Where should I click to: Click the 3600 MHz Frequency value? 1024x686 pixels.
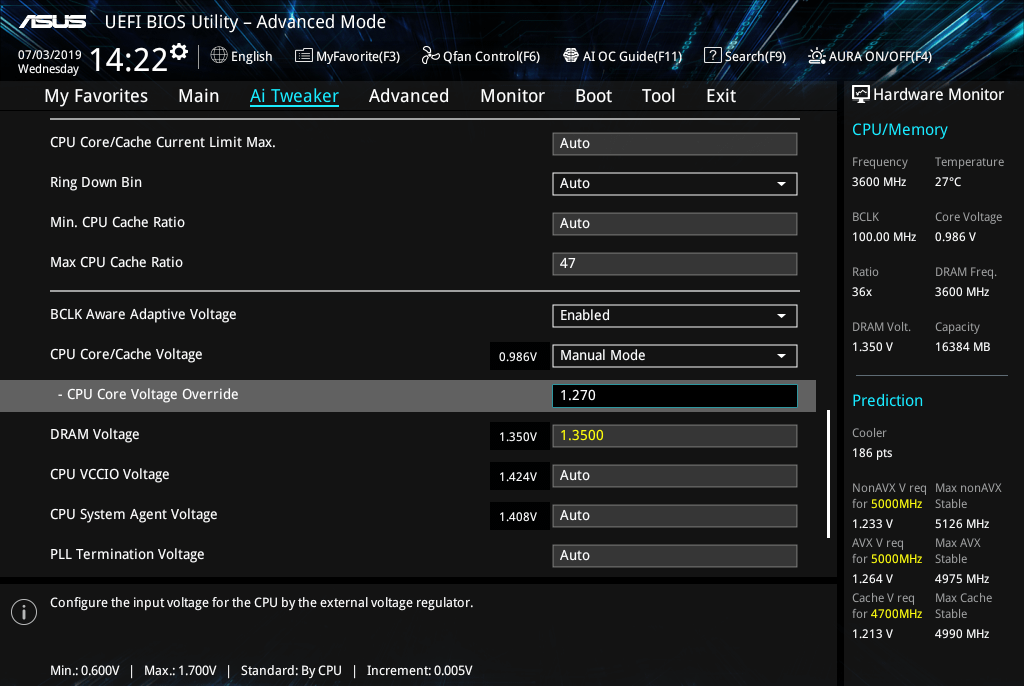click(x=879, y=182)
